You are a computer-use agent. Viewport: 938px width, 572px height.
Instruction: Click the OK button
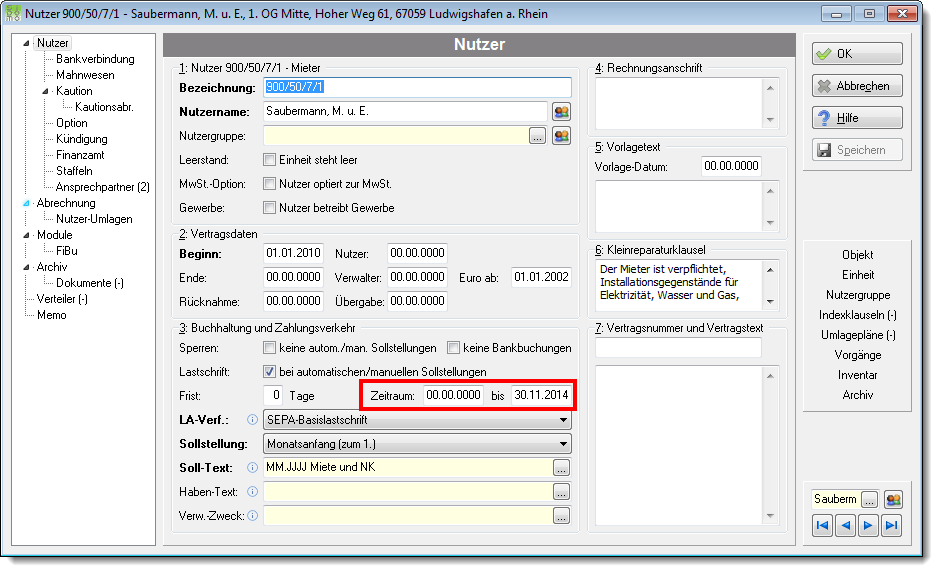coord(857,54)
